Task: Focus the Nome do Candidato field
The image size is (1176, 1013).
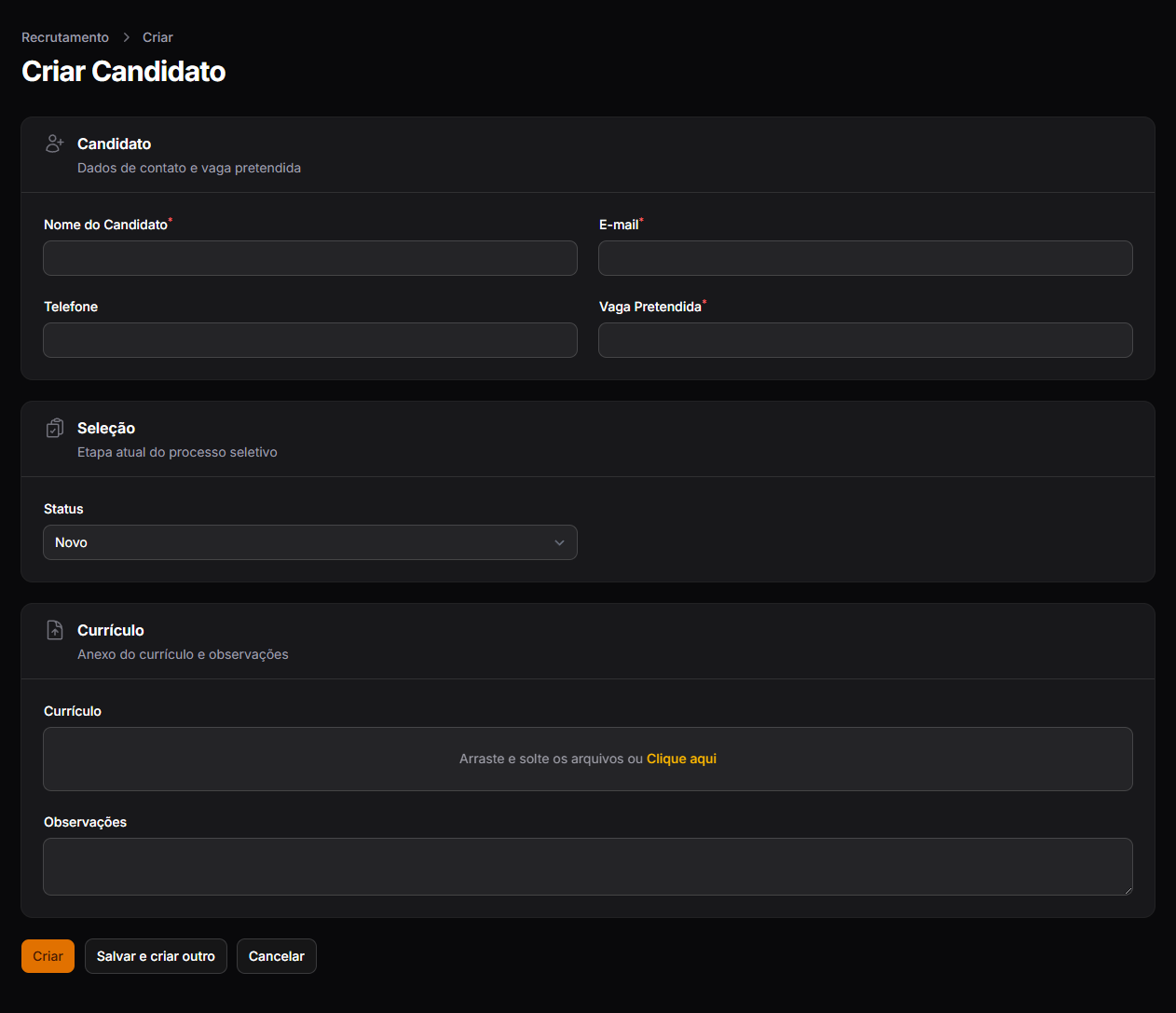Action: pos(310,258)
